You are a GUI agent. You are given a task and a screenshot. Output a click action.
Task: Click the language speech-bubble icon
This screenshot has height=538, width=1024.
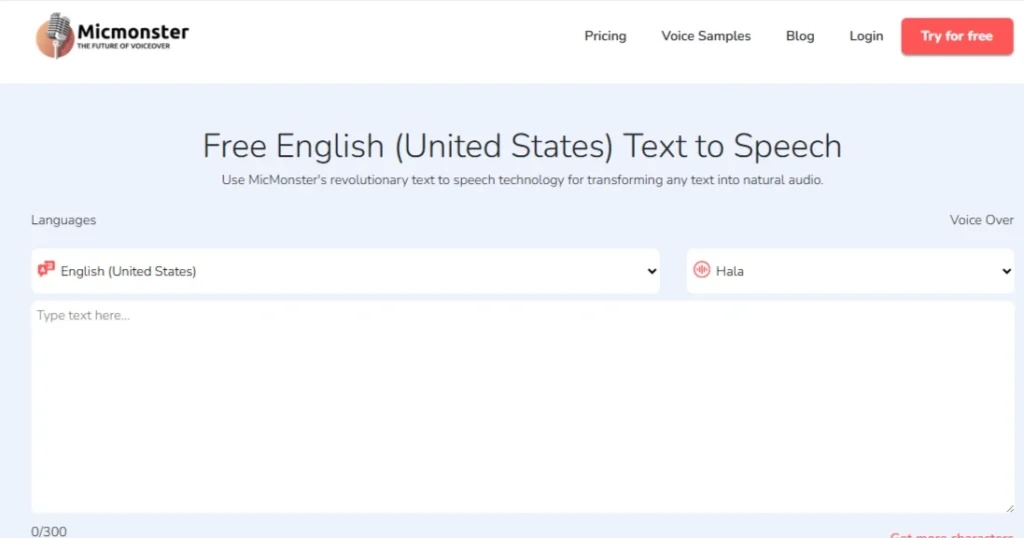46,268
